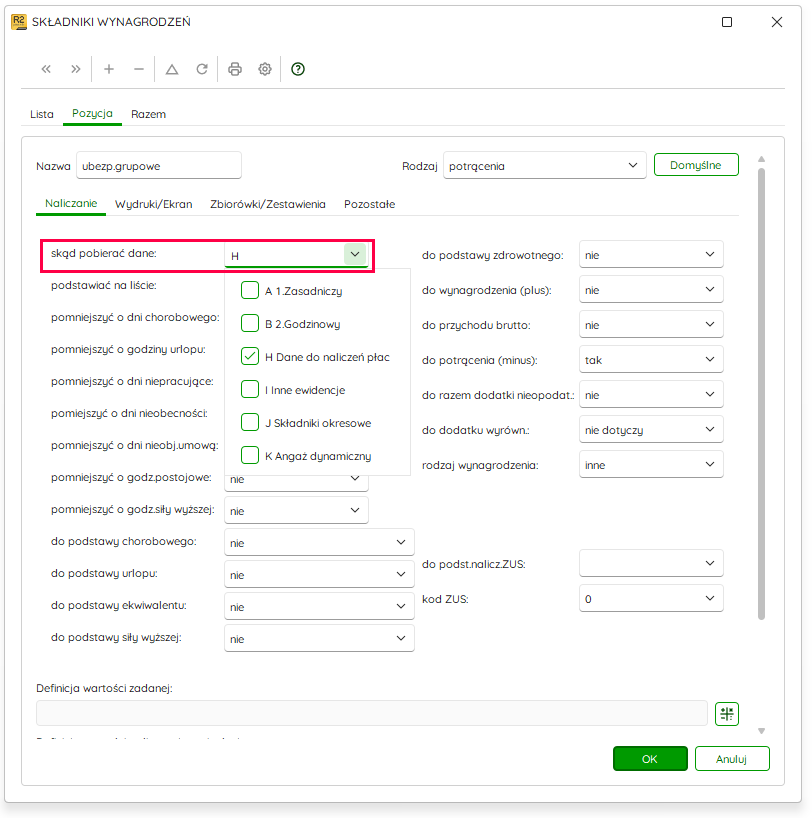Open settings gear icon in toolbar
This screenshot has width=812, height=818.
point(265,69)
